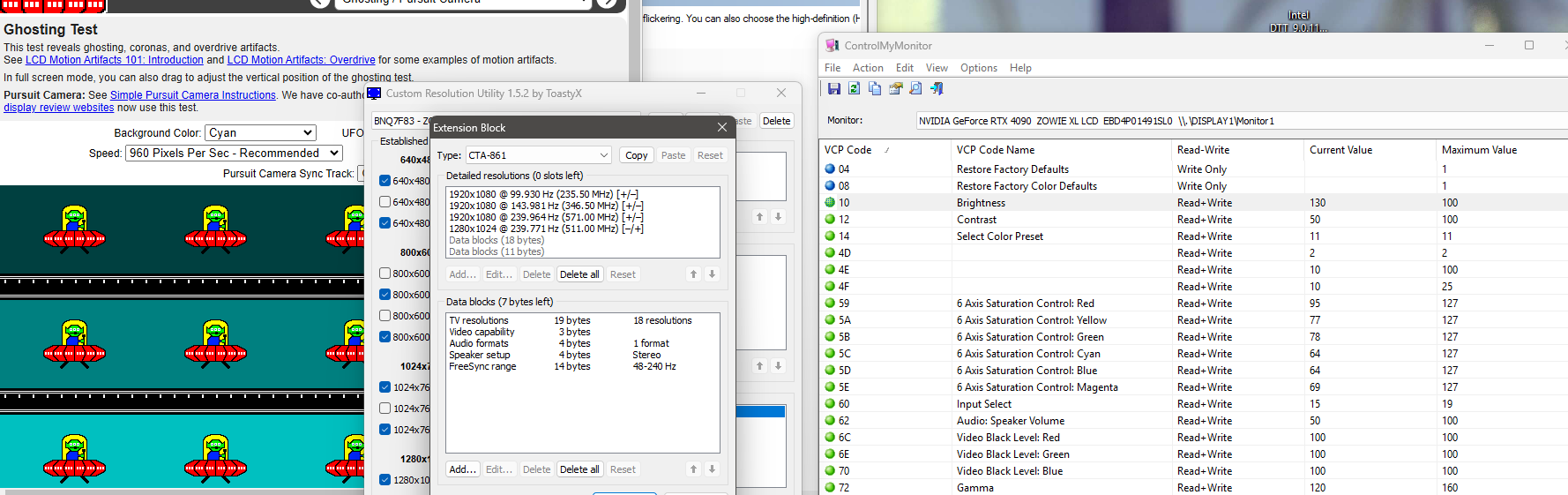Open File menu in ControlMyMonitor

833,68
